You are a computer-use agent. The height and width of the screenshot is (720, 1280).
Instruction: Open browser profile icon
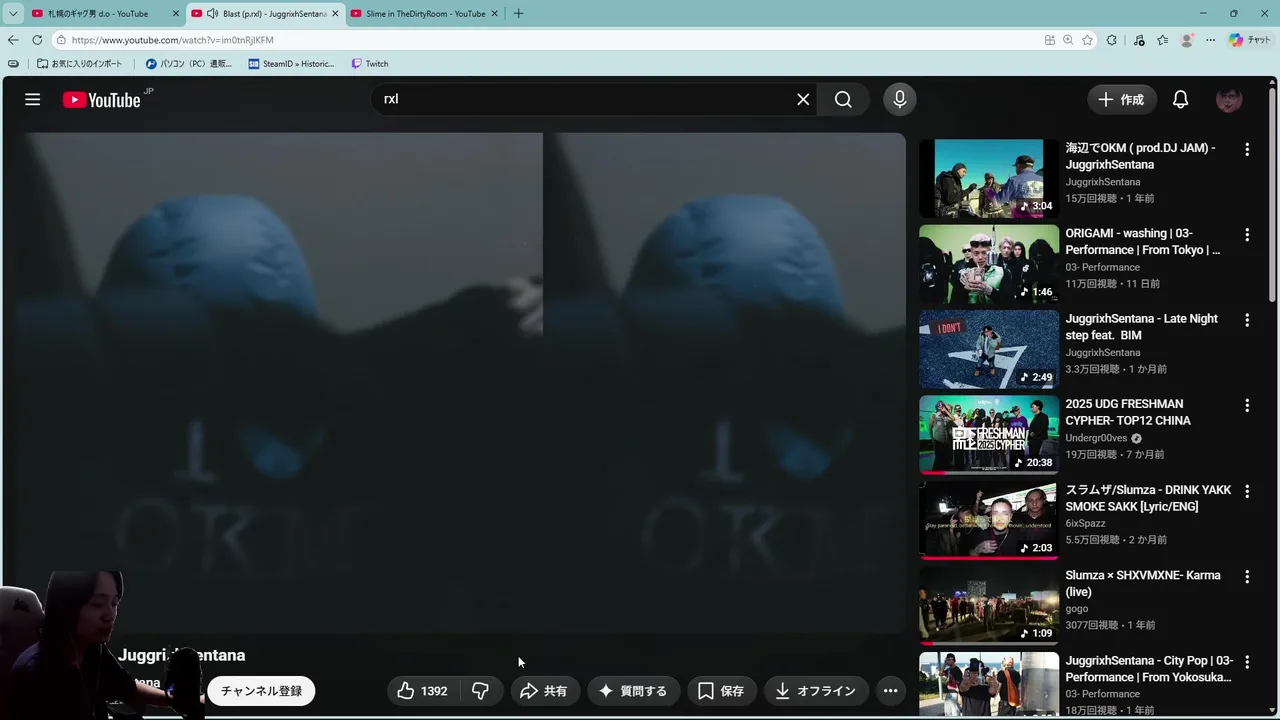click(x=1187, y=40)
